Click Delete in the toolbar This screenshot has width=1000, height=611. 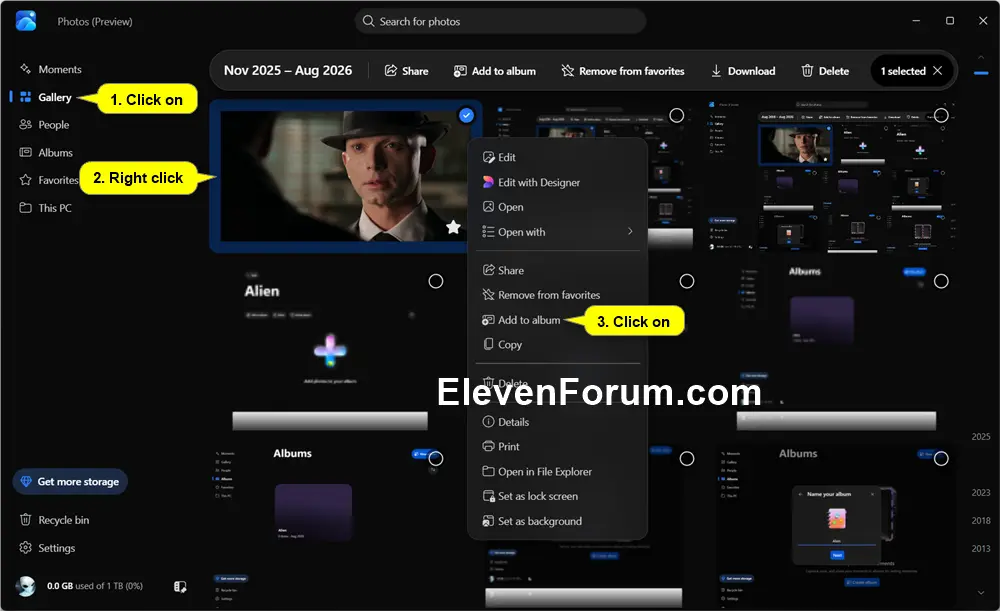825,71
